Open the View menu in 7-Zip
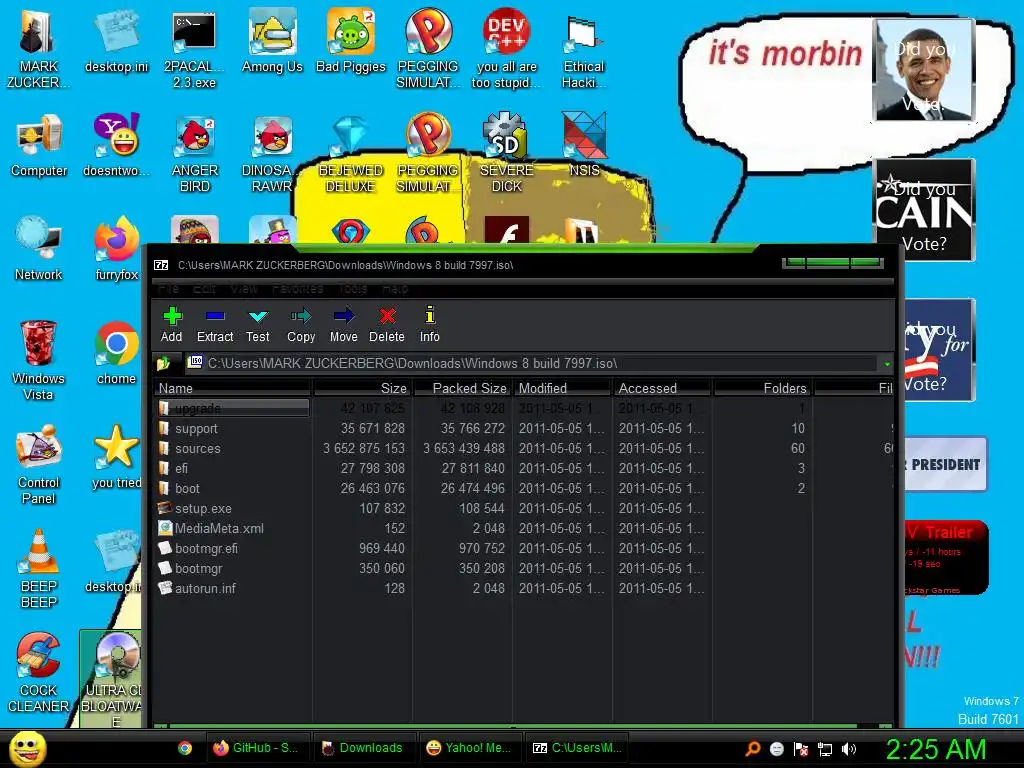 pos(244,288)
